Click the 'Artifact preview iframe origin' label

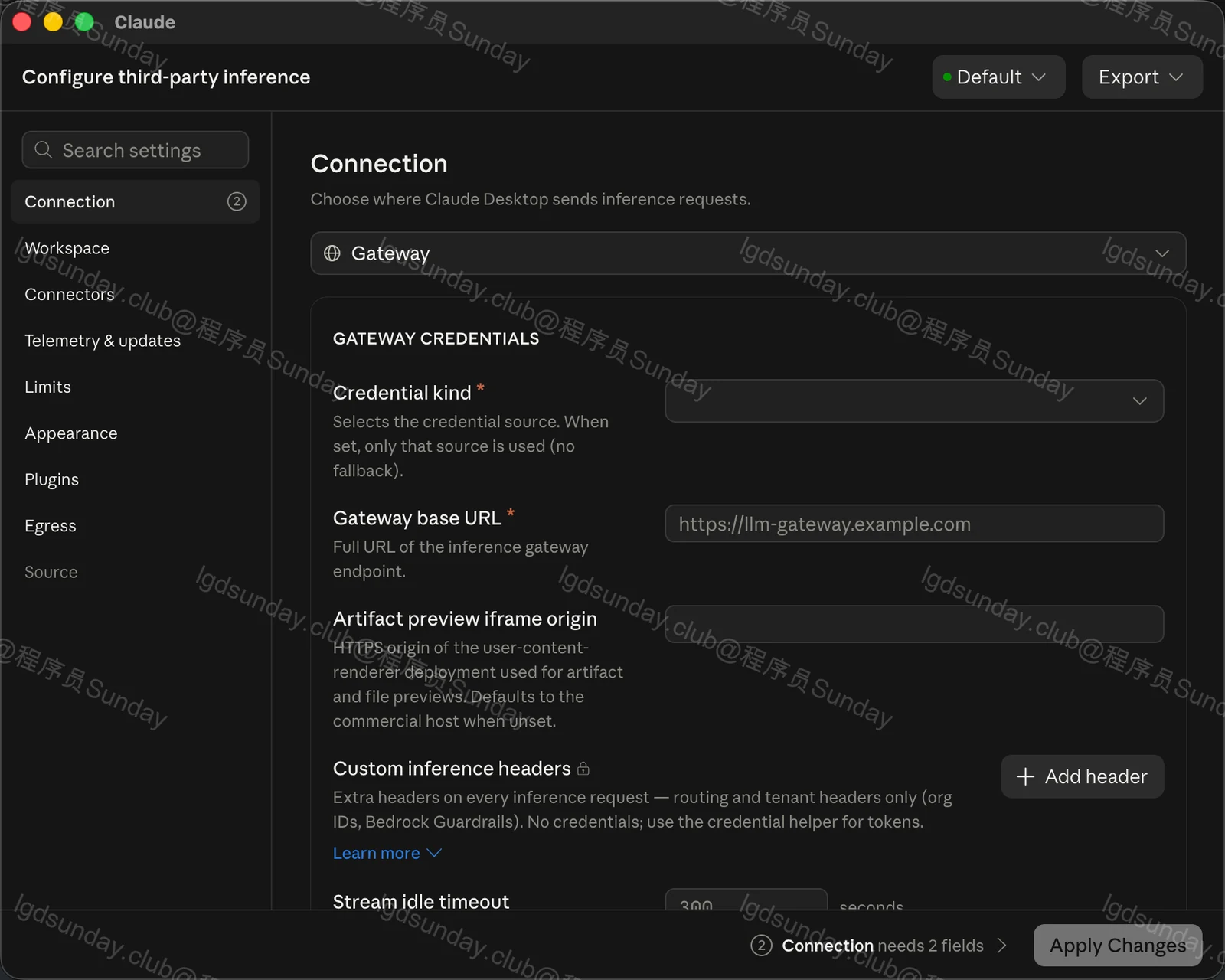click(x=465, y=619)
